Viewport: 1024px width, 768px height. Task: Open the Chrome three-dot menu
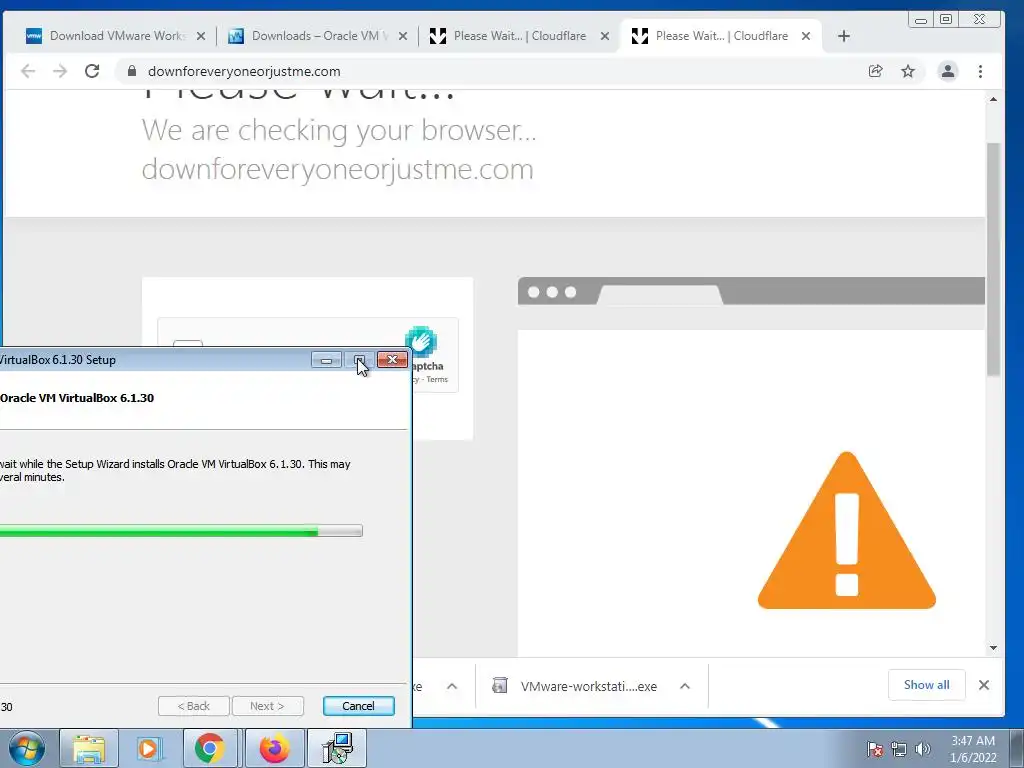tap(980, 71)
